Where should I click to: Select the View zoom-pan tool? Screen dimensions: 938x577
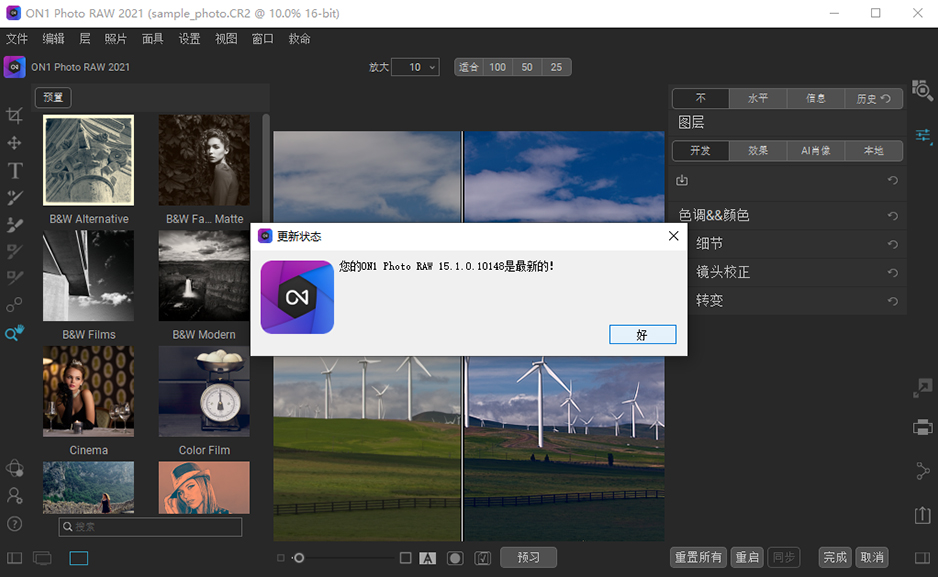[x=14, y=332]
